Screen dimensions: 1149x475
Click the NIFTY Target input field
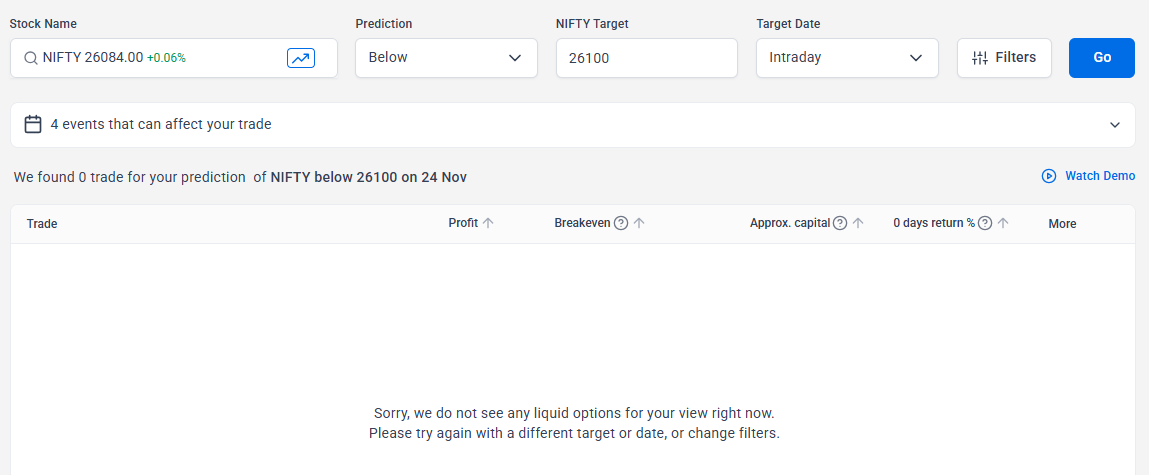click(646, 58)
